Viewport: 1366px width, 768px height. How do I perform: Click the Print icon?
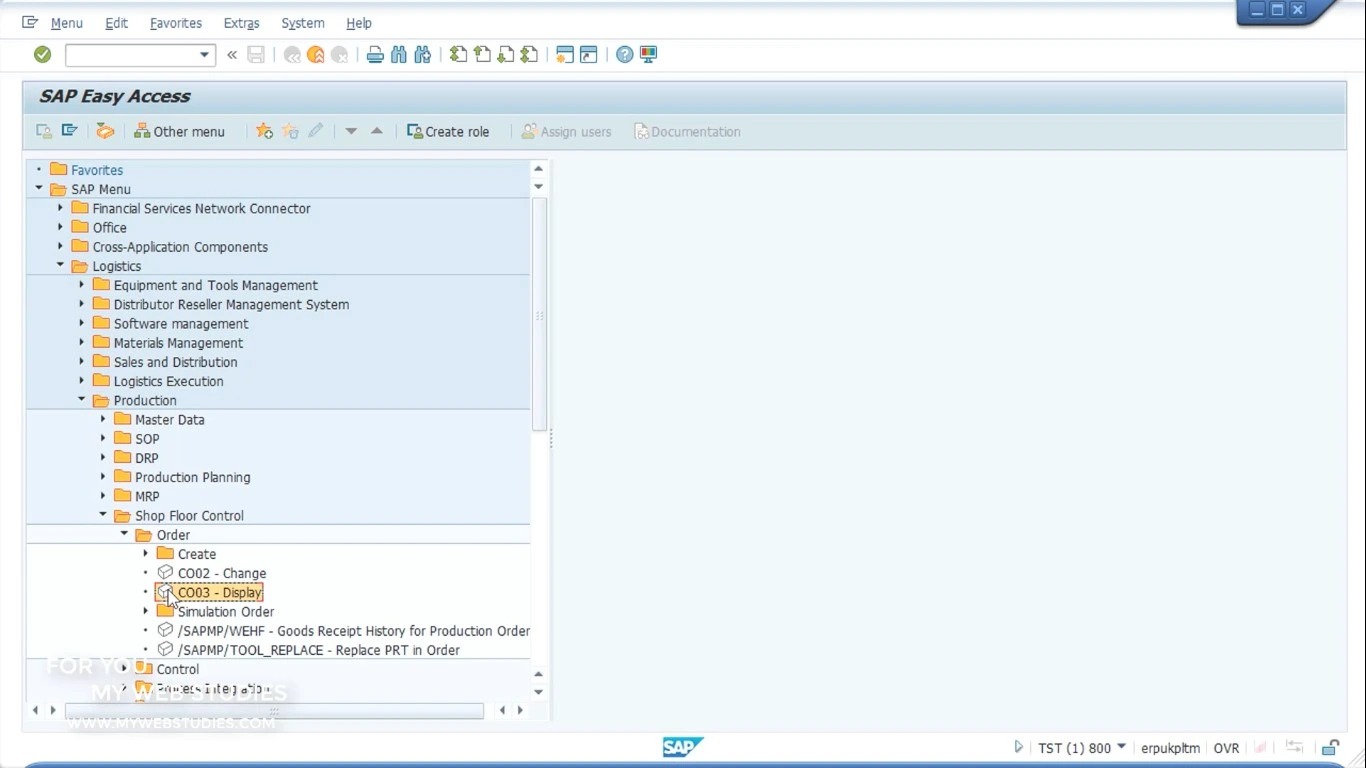click(x=375, y=55)
